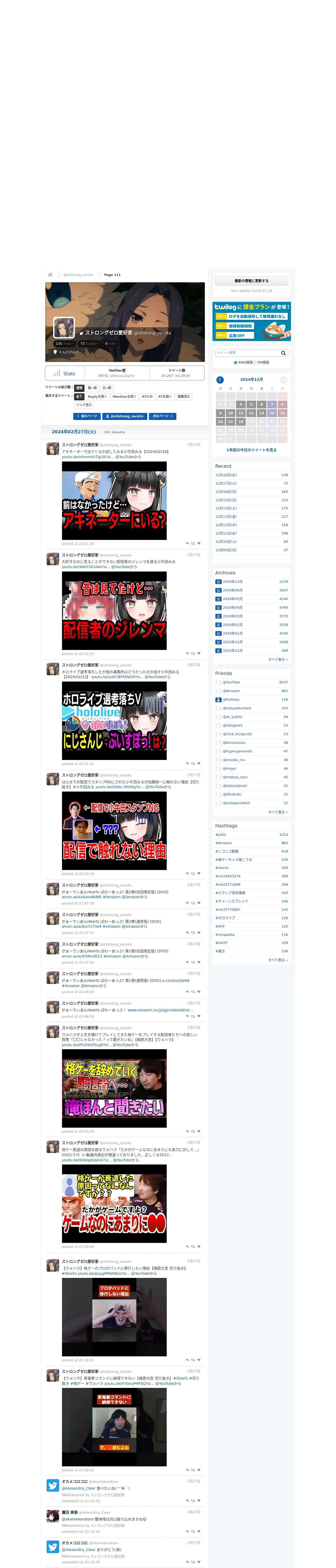Click the 2023年11月 archive list icon

pyautogui.click(x=218, y=650)
